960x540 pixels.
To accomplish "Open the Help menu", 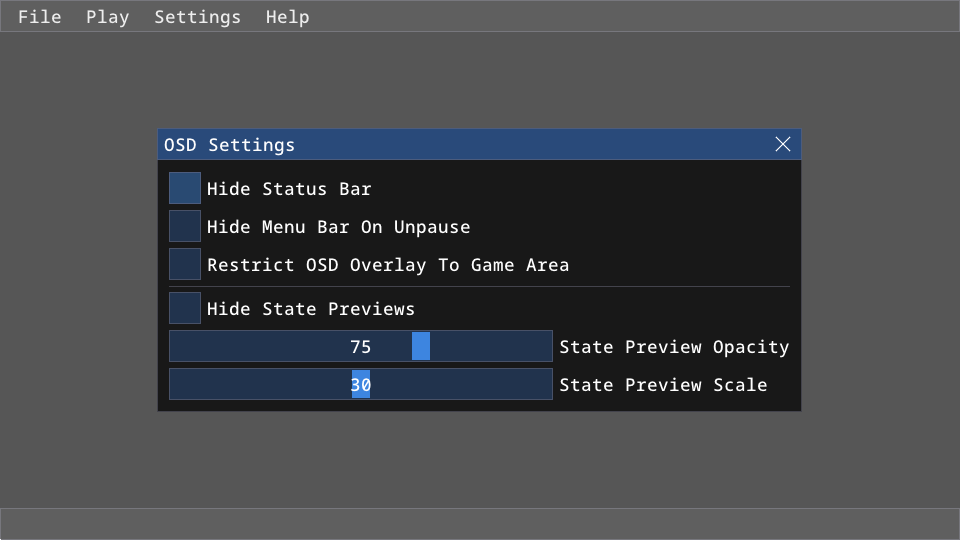I will (x=287, y=17).
